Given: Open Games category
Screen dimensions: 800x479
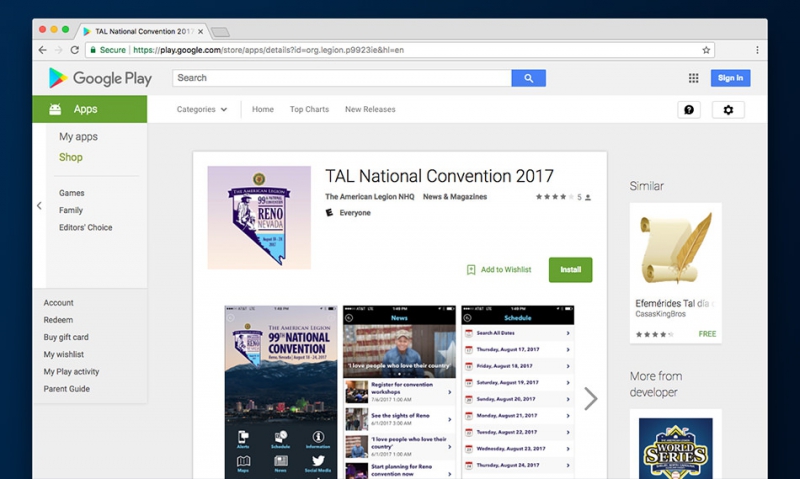Looking at the screenshot, I should (71, 193).
